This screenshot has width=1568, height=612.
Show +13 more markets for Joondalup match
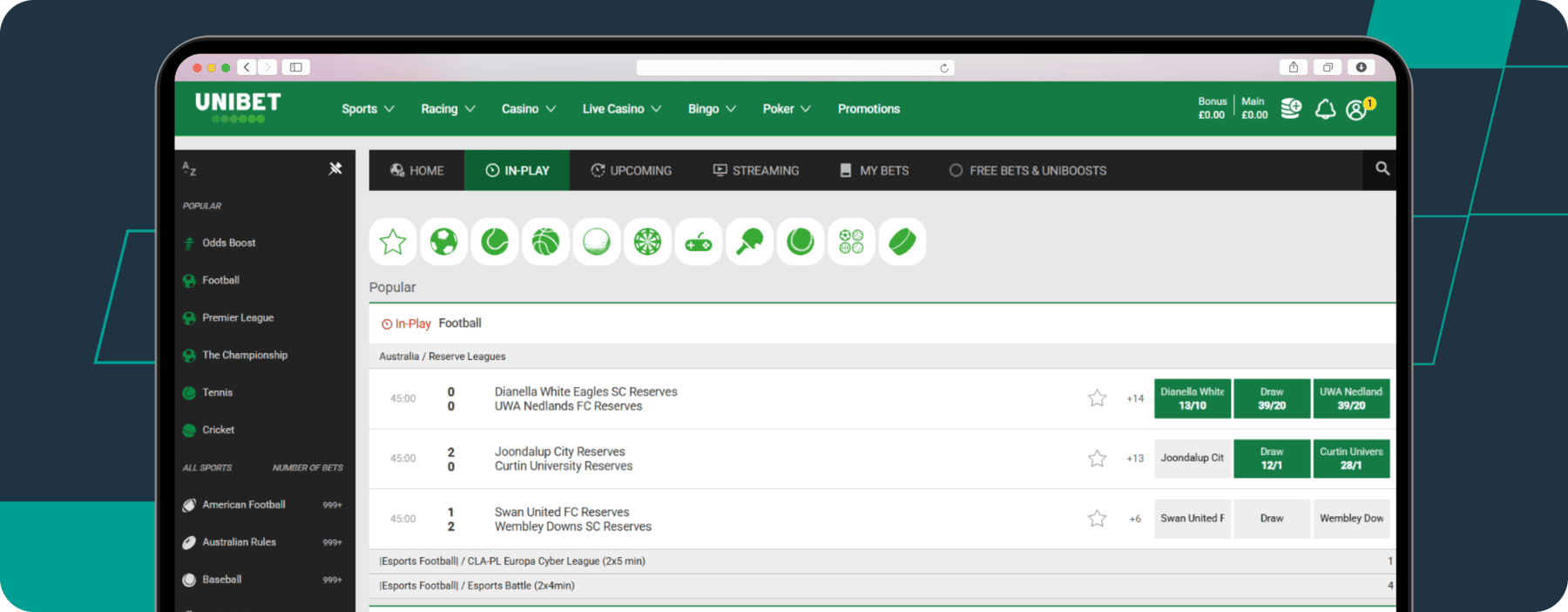1135,459
